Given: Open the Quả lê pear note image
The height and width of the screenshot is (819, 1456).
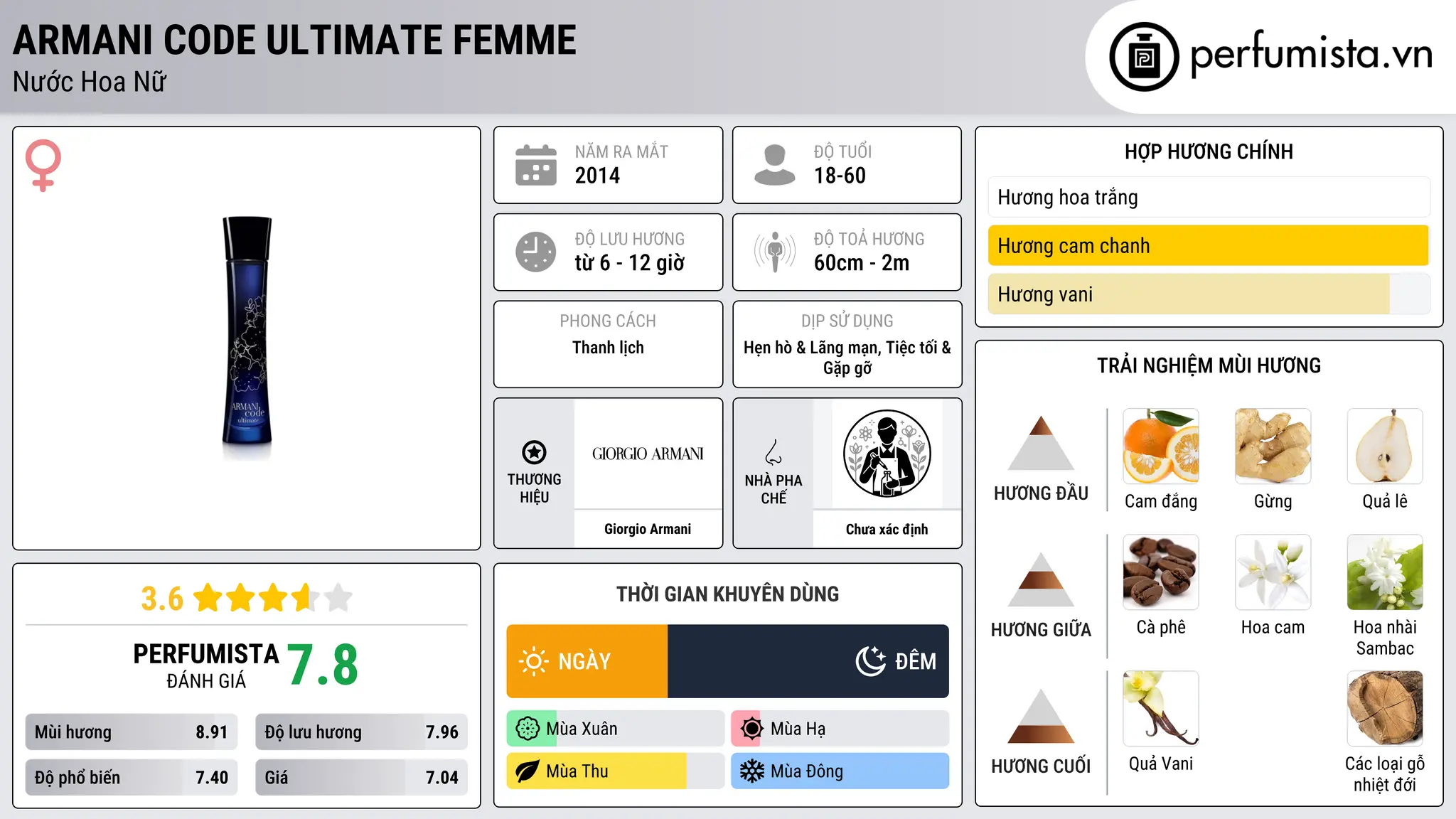Looking at the screenshot, I should (1385, 446).
